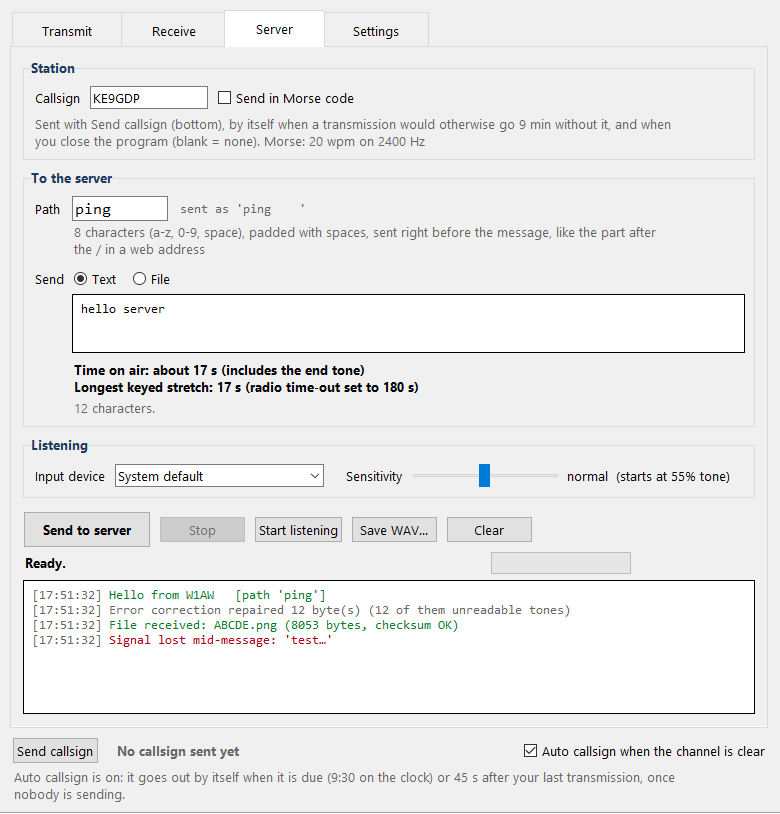Click the message box with 'hello server'
Viewport: 780px width, 814px height.
point(408,323)
